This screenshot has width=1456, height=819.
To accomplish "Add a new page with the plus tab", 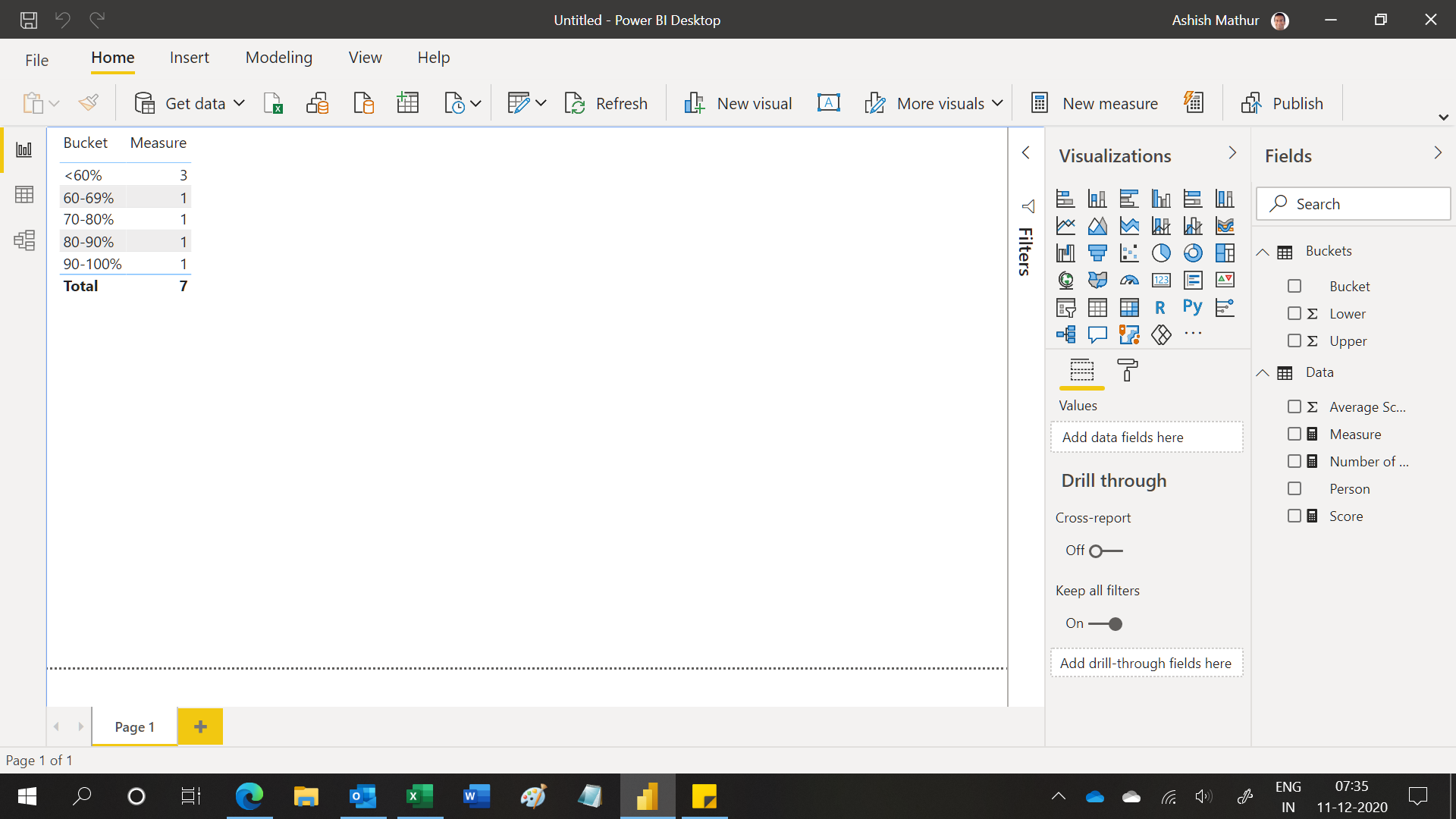I will 200,727.
